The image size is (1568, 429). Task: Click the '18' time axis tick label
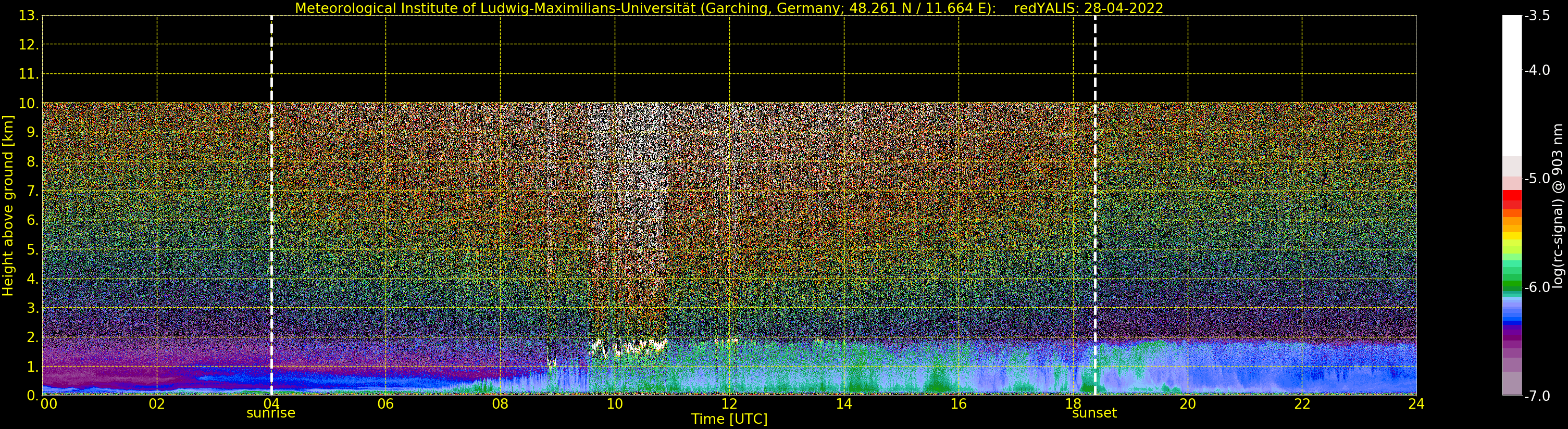pos(1073,404)
